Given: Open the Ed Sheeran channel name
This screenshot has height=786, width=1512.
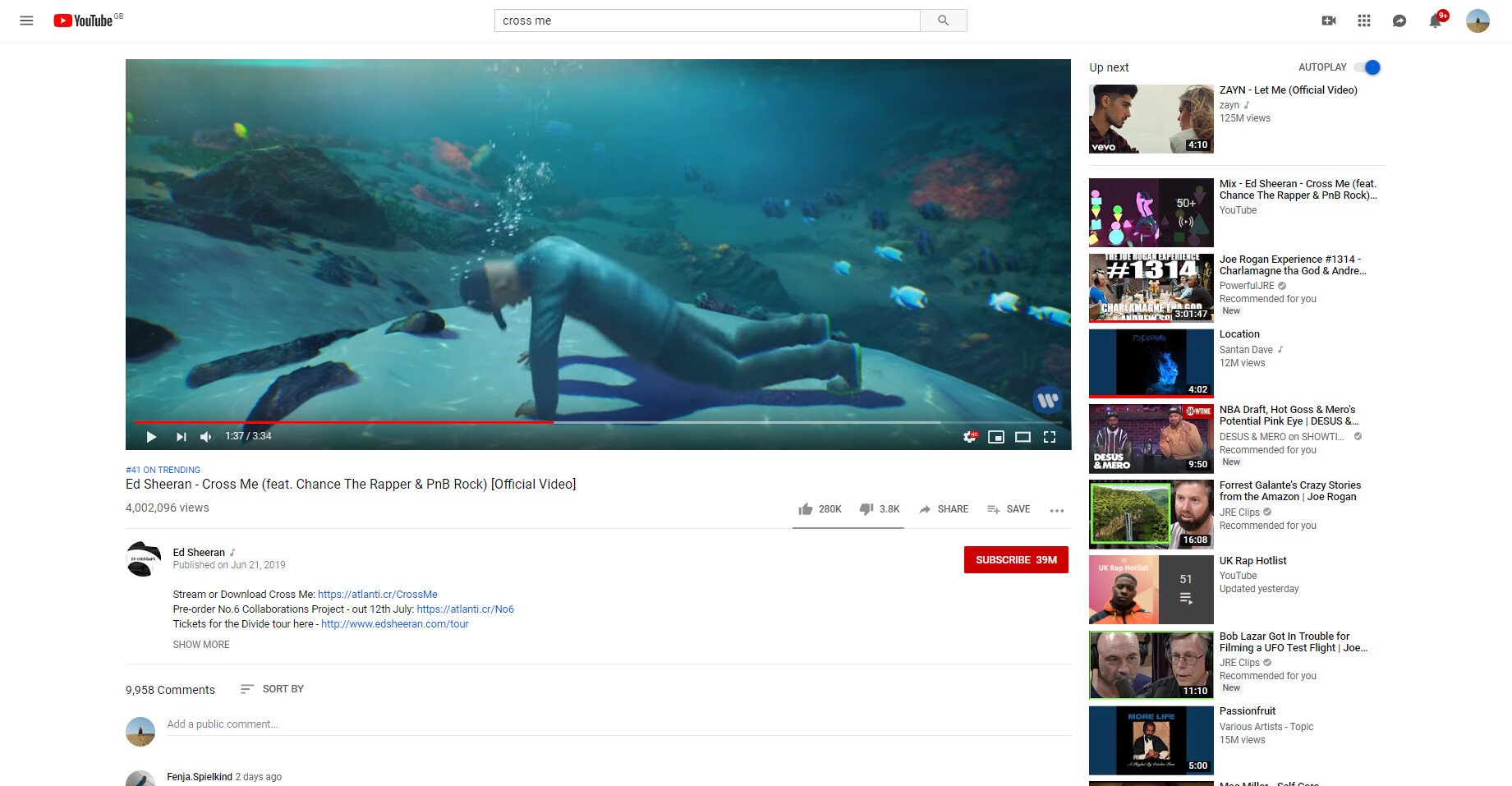Looking at the screenshot, I should (199, 553).
